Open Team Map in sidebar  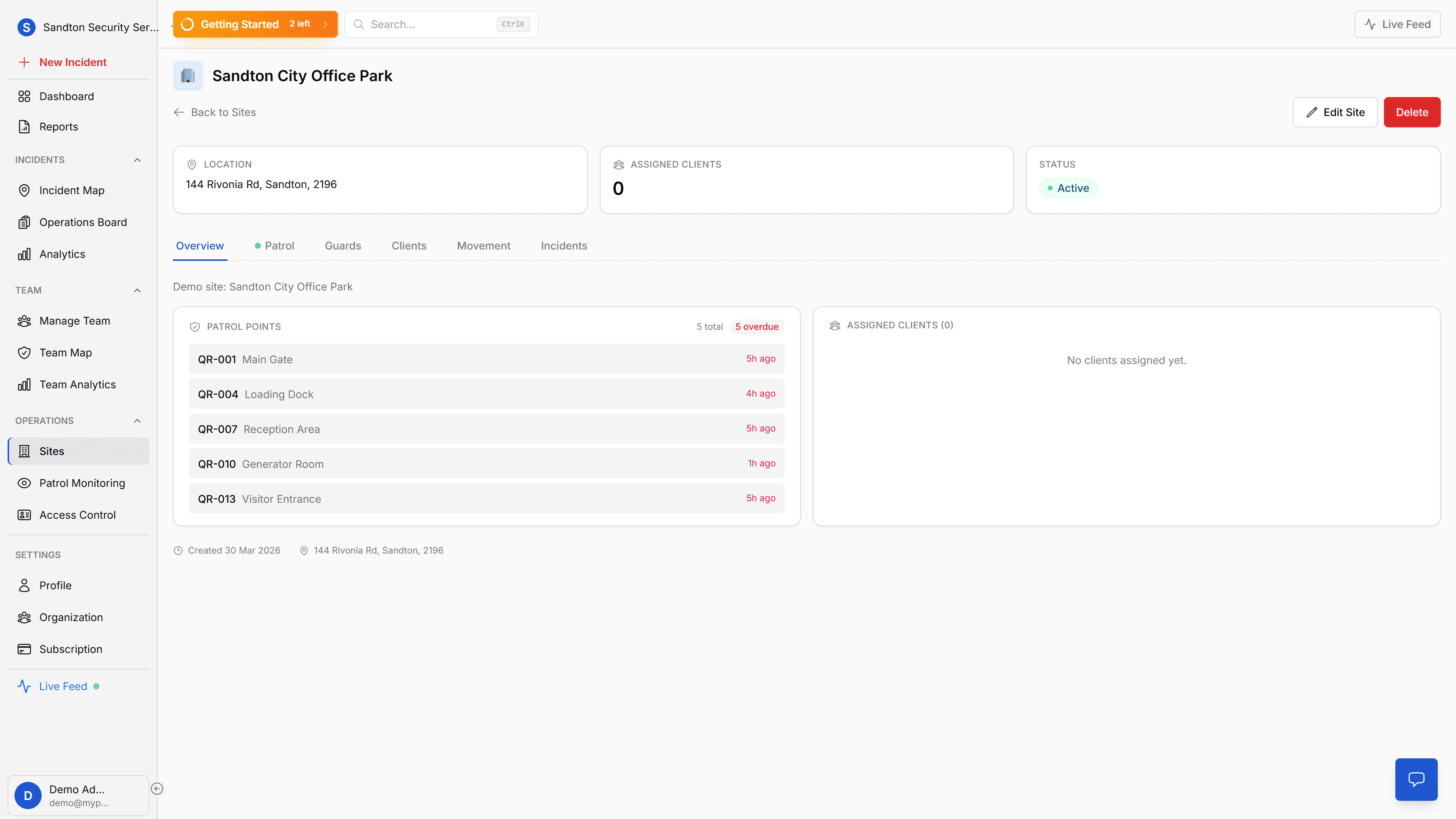pyautogui.click(x=66, y=353)
